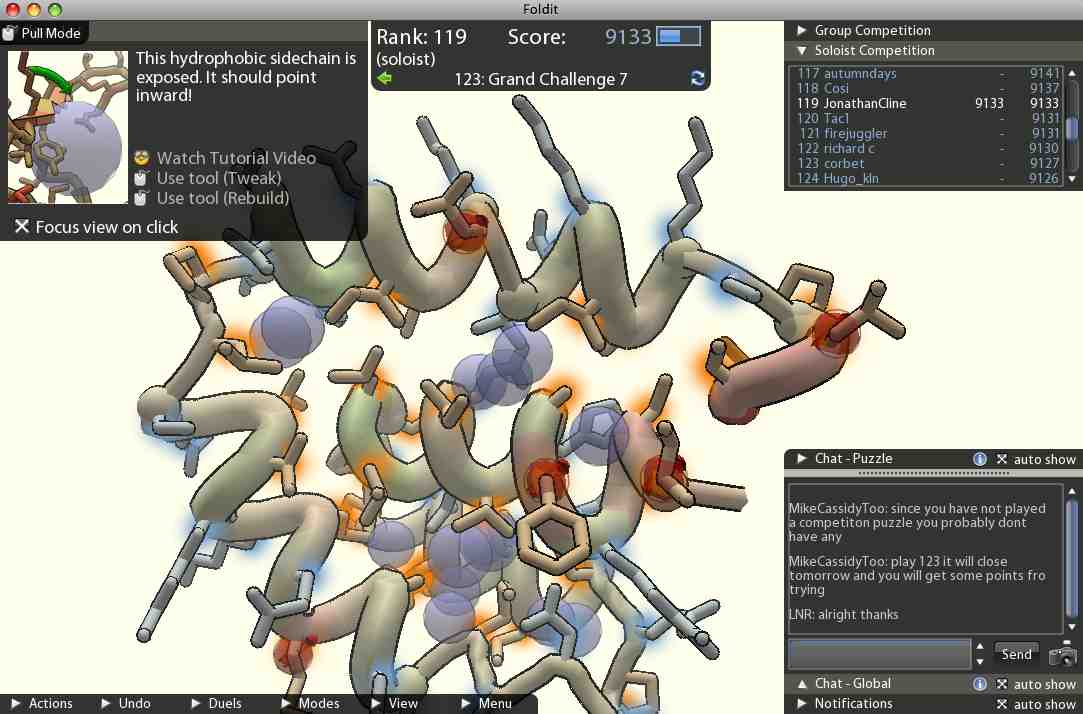Screen dimensions: 1083x714
Task: Click the green back arrow near Grand Challenge 7
Action: (385, 78)
